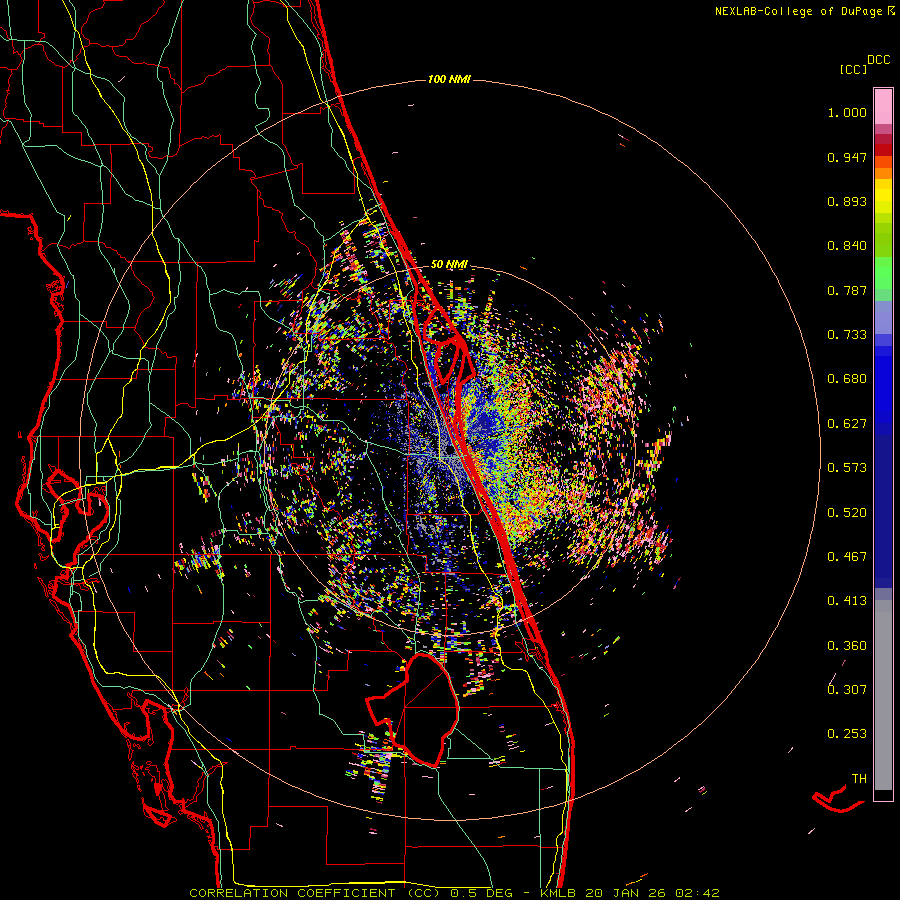Click the [CC] units label
900x900 pixels.
(854, 69)
